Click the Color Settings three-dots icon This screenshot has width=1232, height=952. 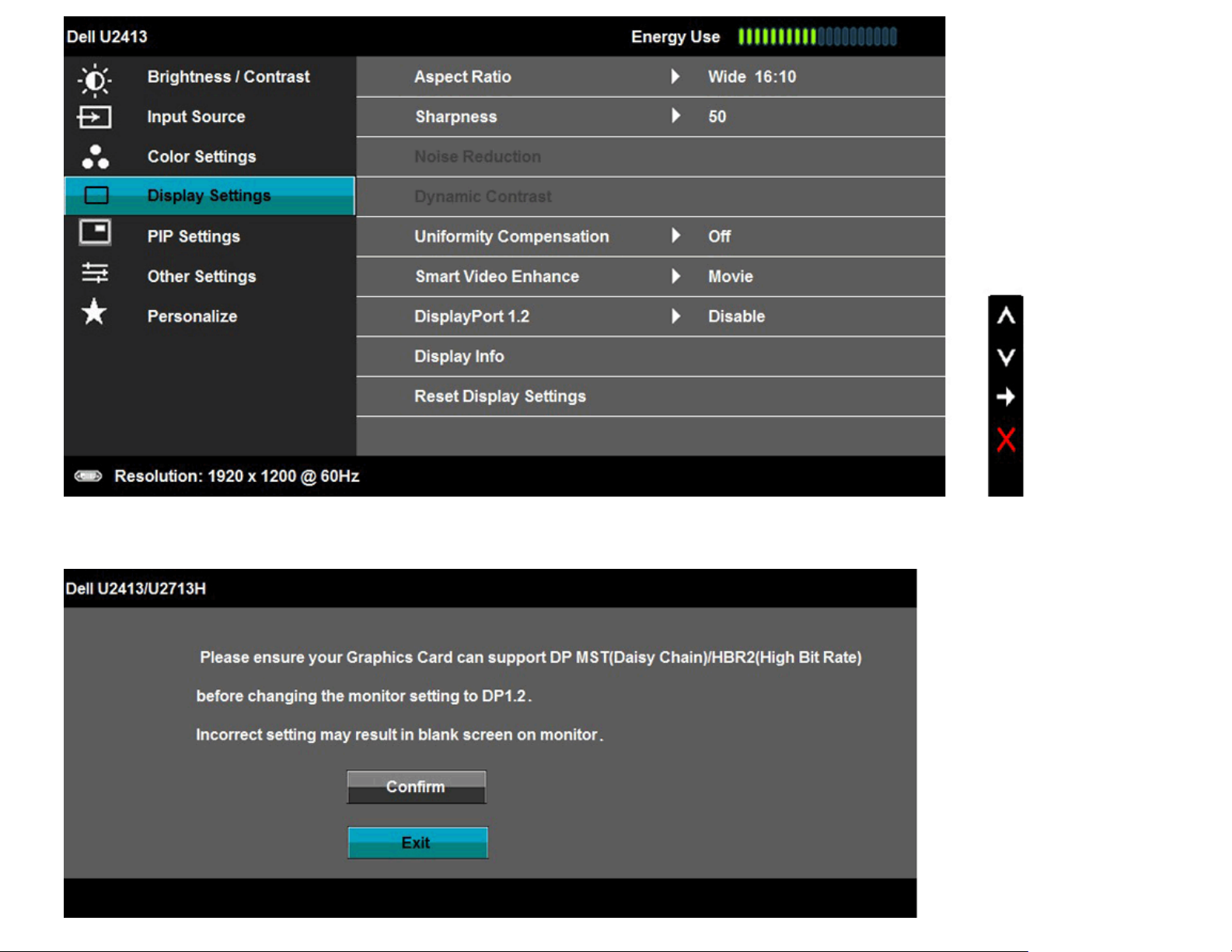pyautogui.click(x=96, y=157)
